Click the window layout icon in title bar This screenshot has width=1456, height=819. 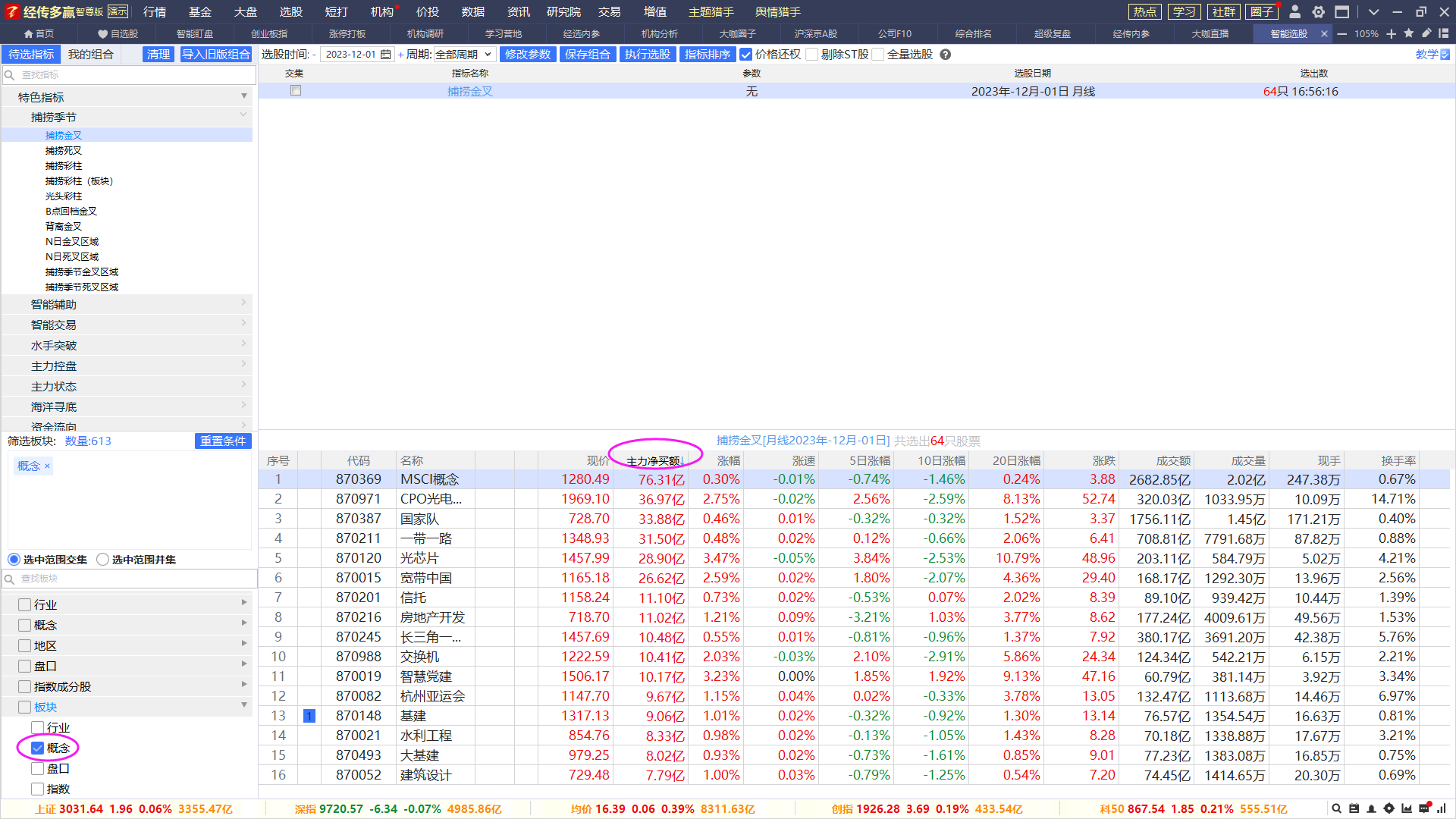click(x=1342, y=12)
